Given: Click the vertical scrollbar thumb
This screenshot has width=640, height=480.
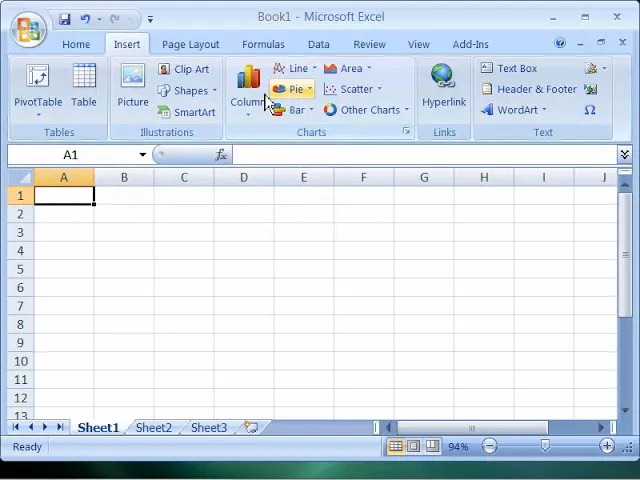Looking at the screenshot, I should (625, 255).
